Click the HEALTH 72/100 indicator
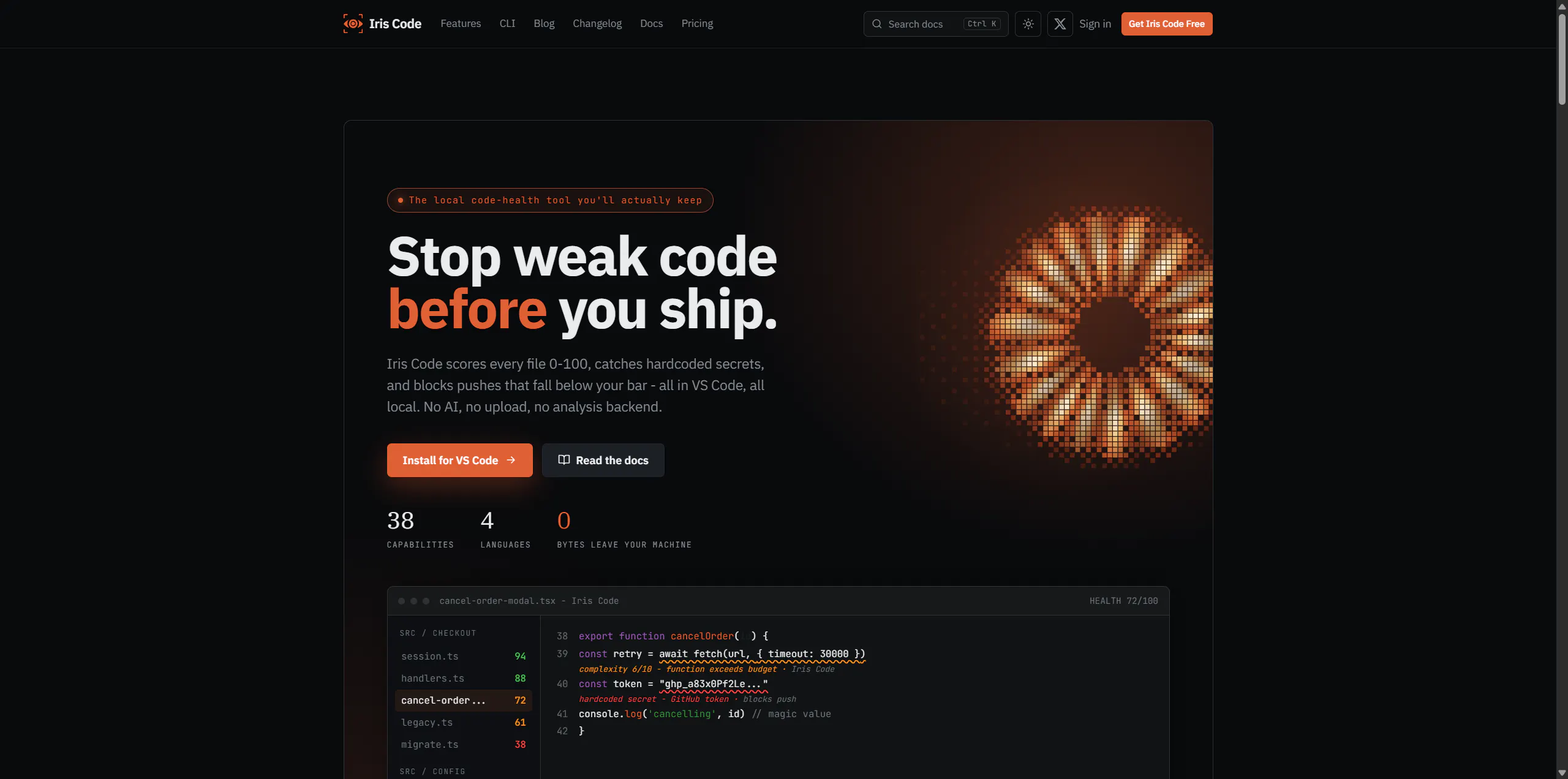 (x=1123, y=601)
